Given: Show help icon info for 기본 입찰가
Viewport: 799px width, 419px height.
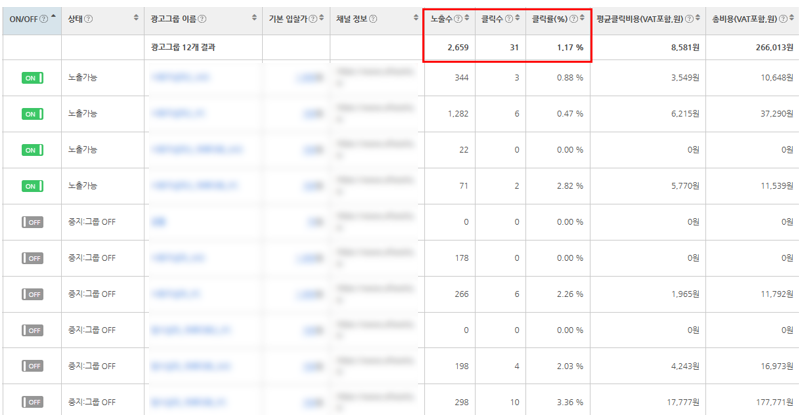Looking at the screenshot, I should point(315,18).
